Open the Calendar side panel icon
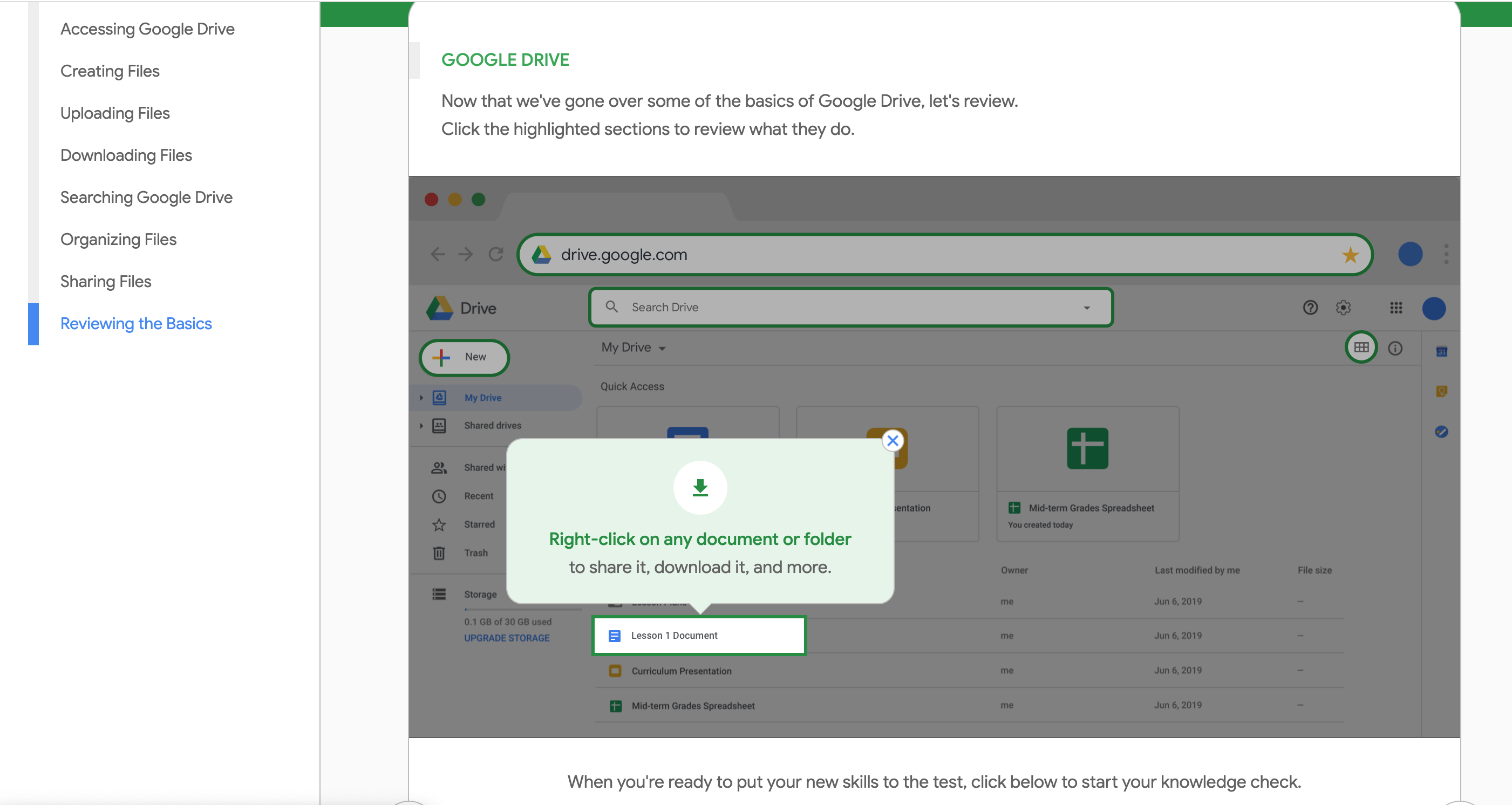The image size is (1512, 805). 1441,351
